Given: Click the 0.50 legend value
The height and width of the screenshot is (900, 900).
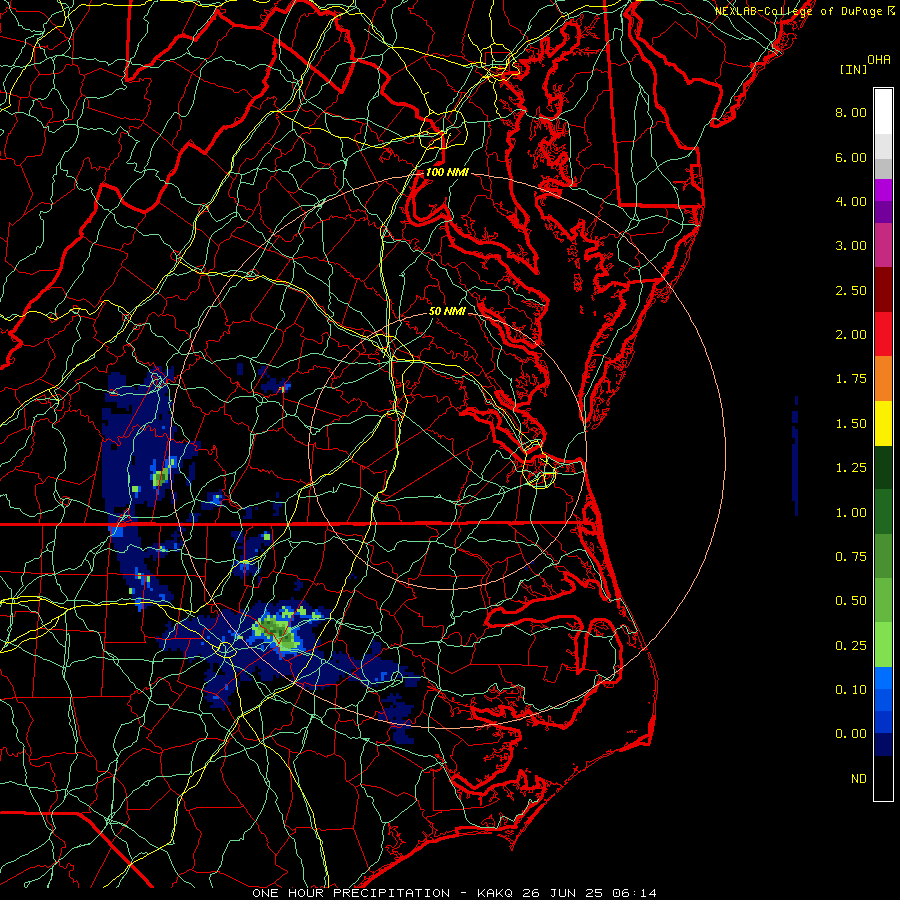Looking at the screenshot, I should click(851, 600).
